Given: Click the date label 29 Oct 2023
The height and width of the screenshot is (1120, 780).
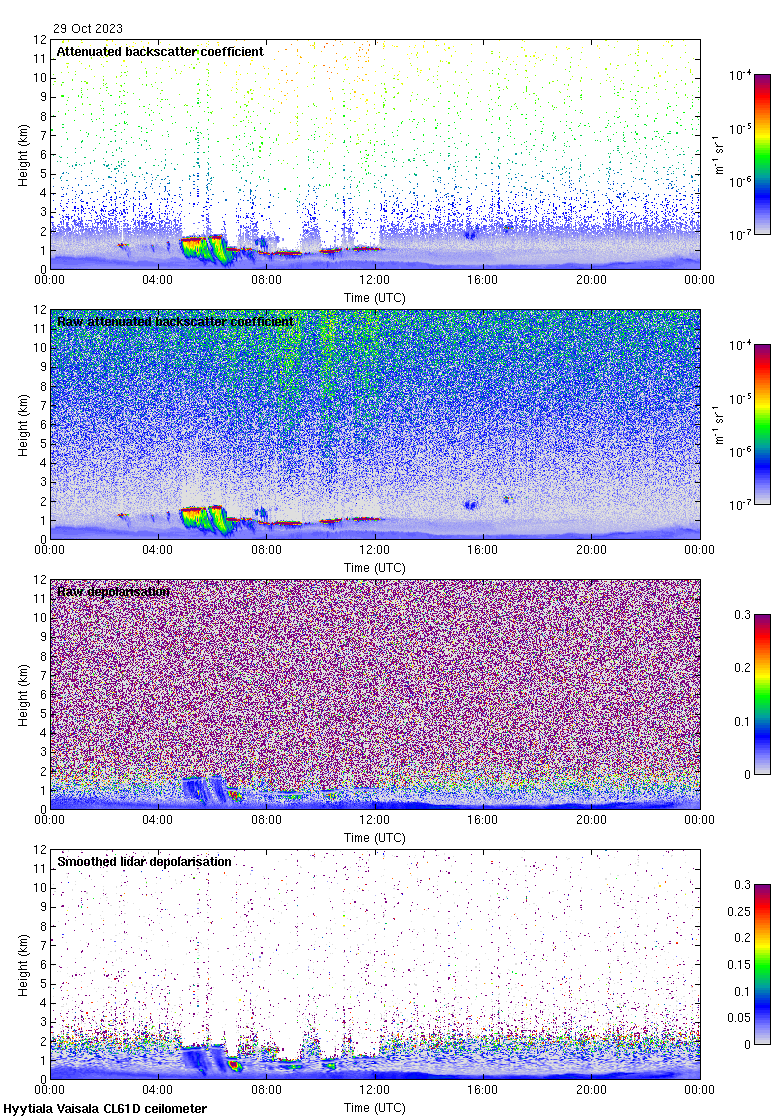Looking at the screenshot, I should click(x=88, y=29).
